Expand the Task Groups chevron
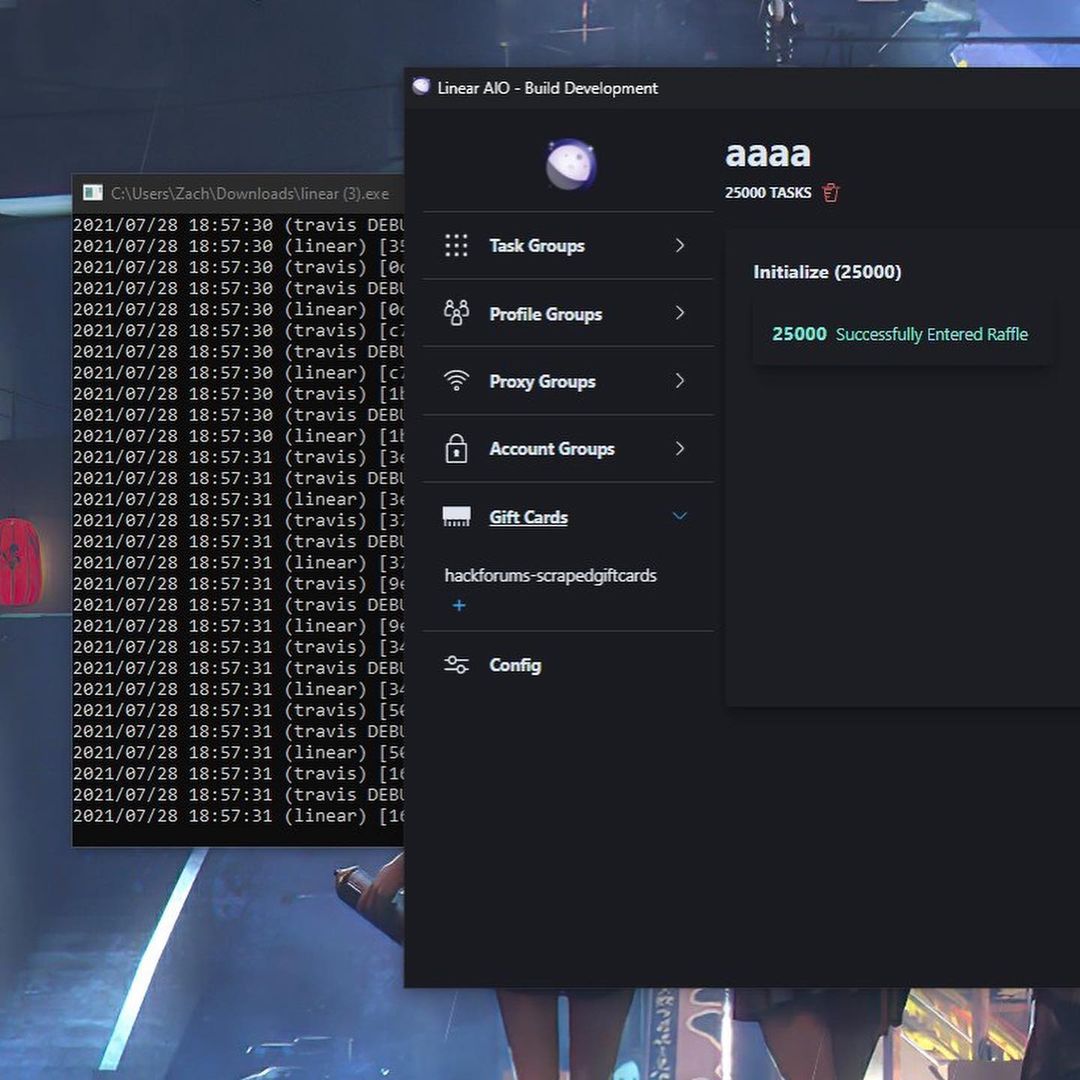 680,245
